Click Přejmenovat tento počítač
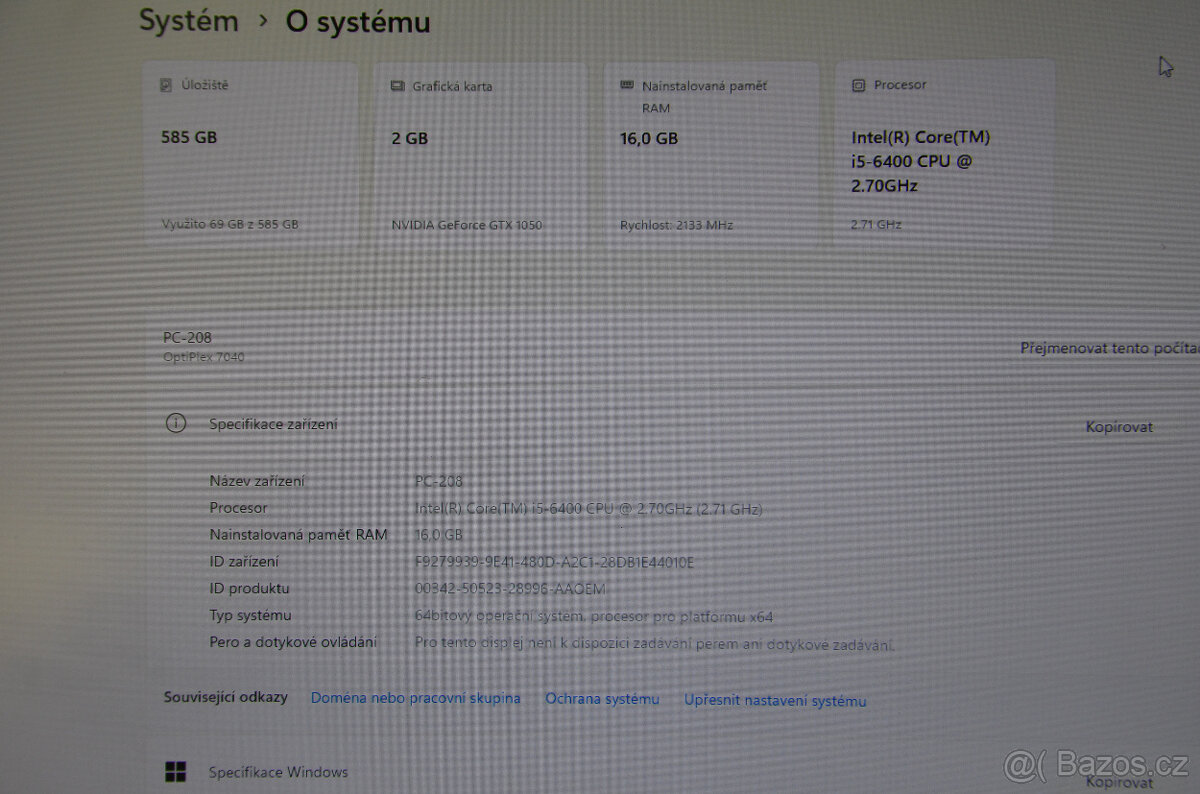This screenshot has height=794, width=1200. [x=1108, y=348]
